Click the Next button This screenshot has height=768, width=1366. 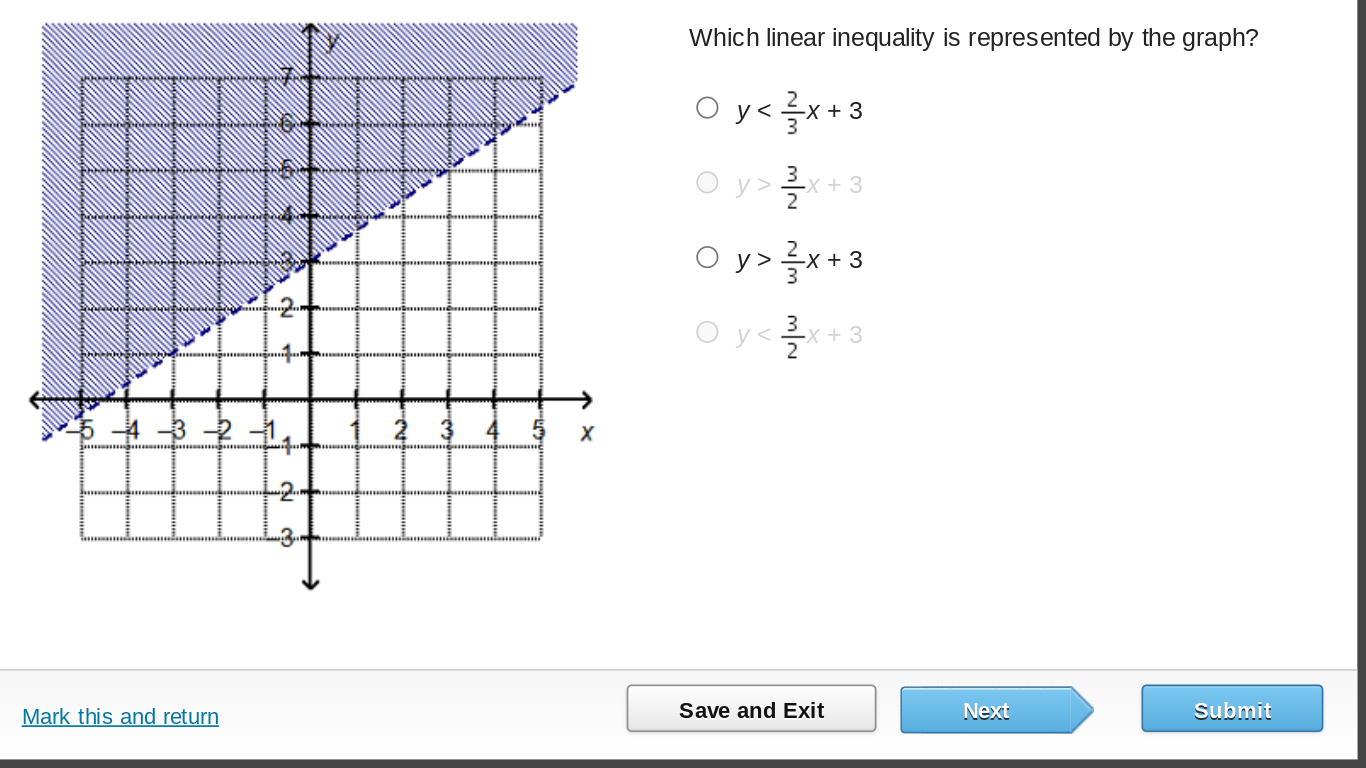(x=986, y=710)
